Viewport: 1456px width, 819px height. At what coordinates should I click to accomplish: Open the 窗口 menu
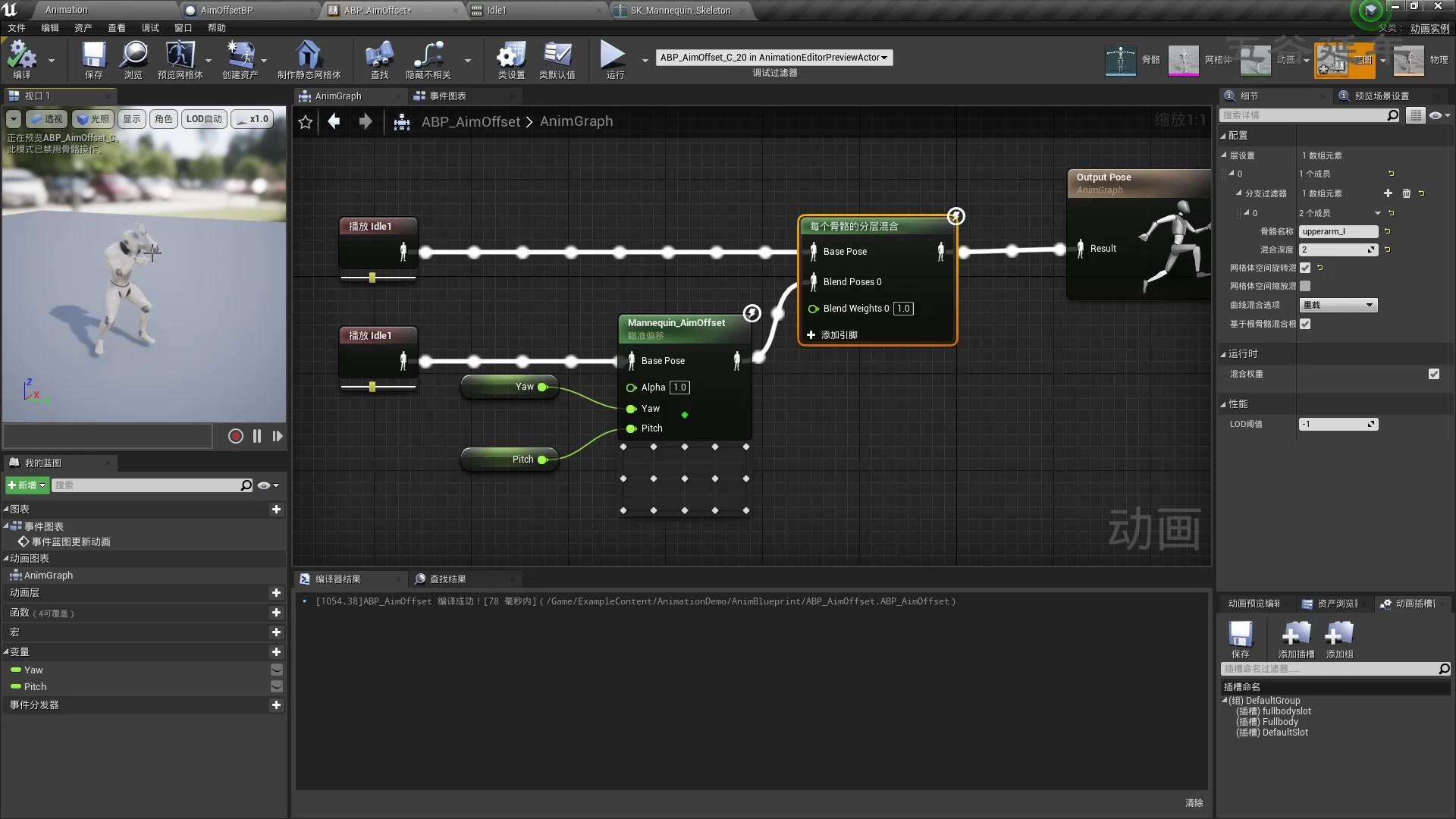click(182, 28)
